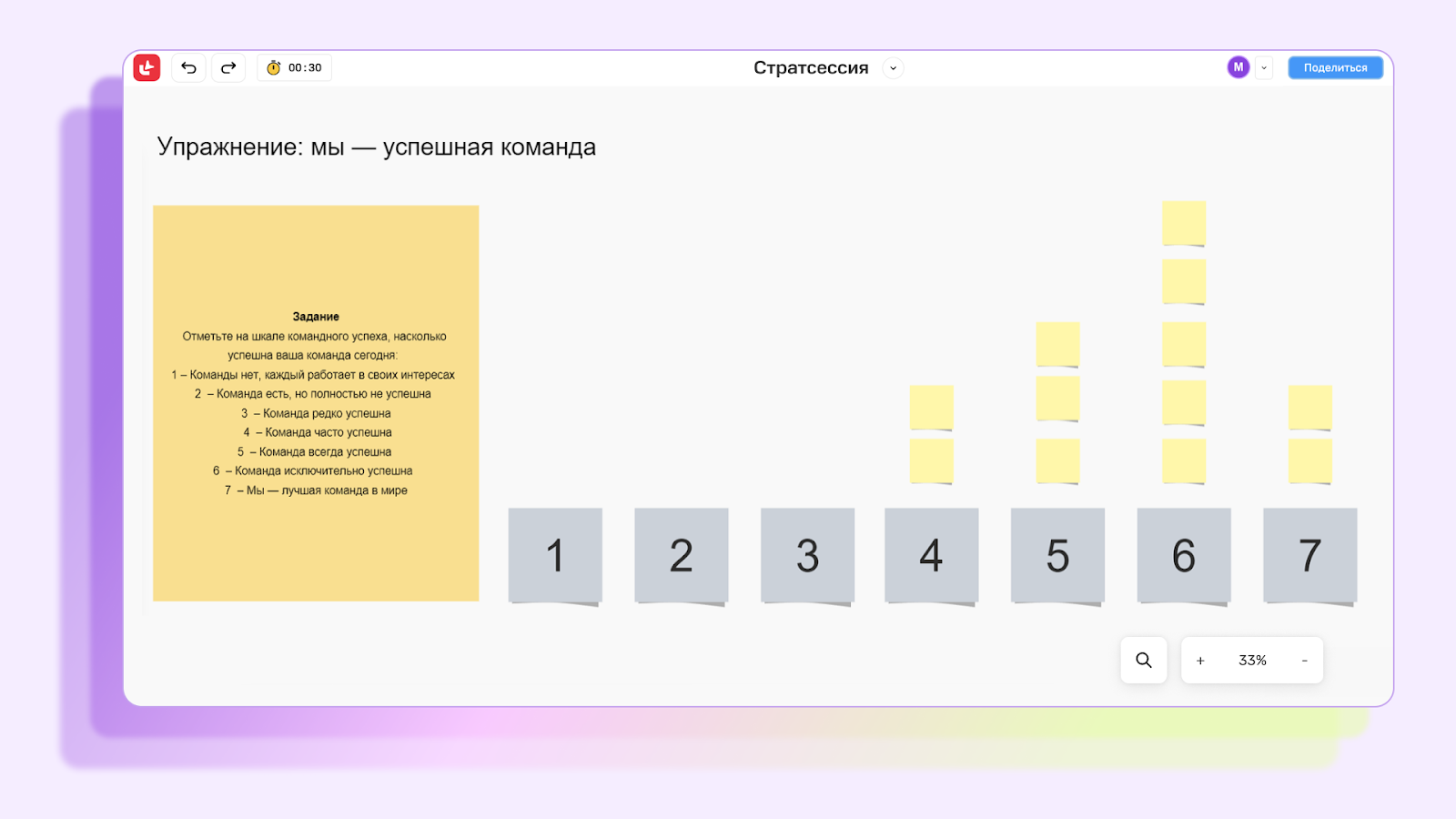Open the timer showing 00:30

[x=294, y=67]
